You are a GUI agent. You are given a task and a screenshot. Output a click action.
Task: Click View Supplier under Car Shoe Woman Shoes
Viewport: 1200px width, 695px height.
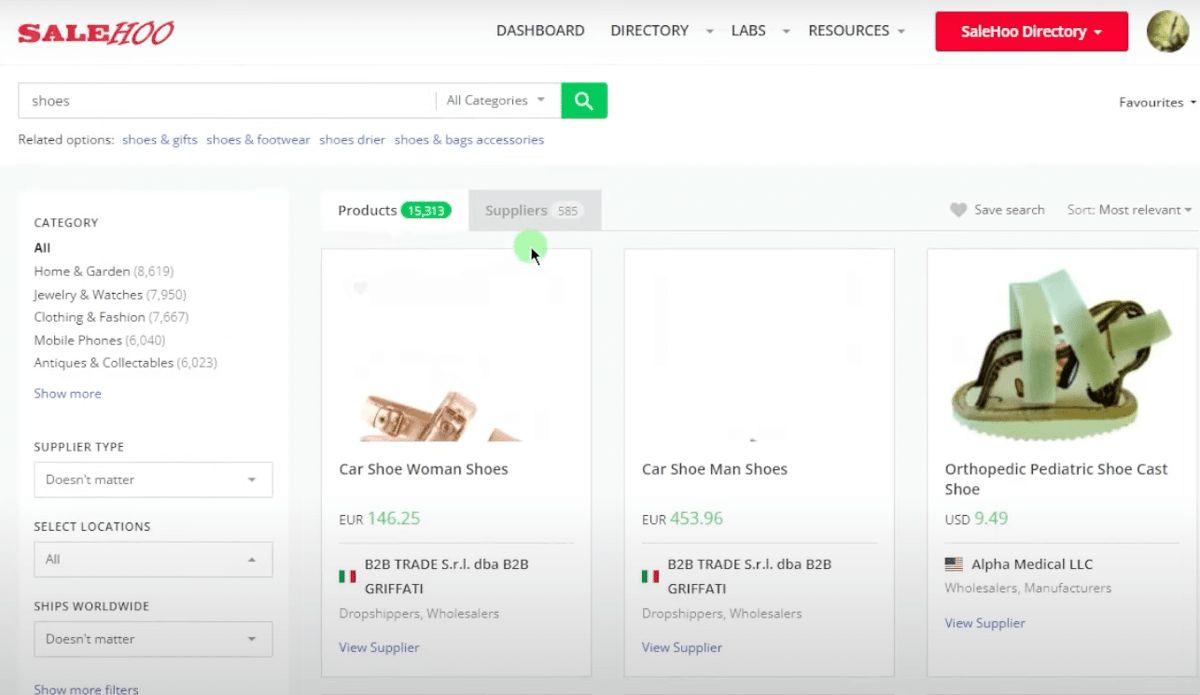pyautogui.click(x=379, y=647)
